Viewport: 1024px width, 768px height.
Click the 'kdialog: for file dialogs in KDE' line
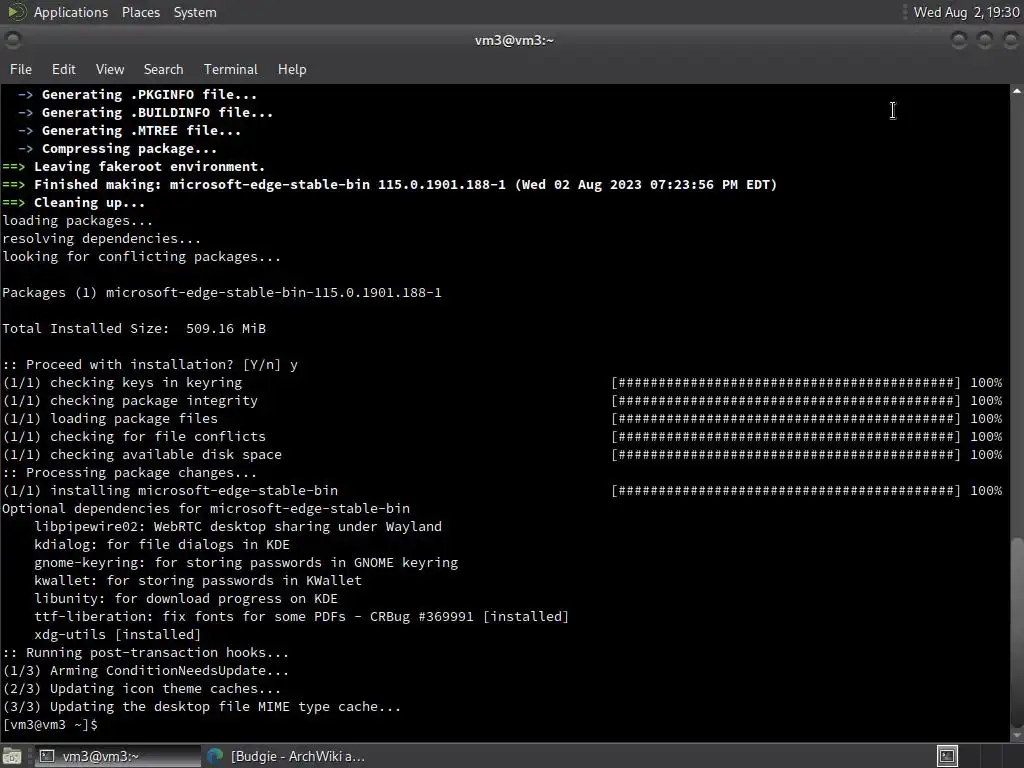(162, 545)
